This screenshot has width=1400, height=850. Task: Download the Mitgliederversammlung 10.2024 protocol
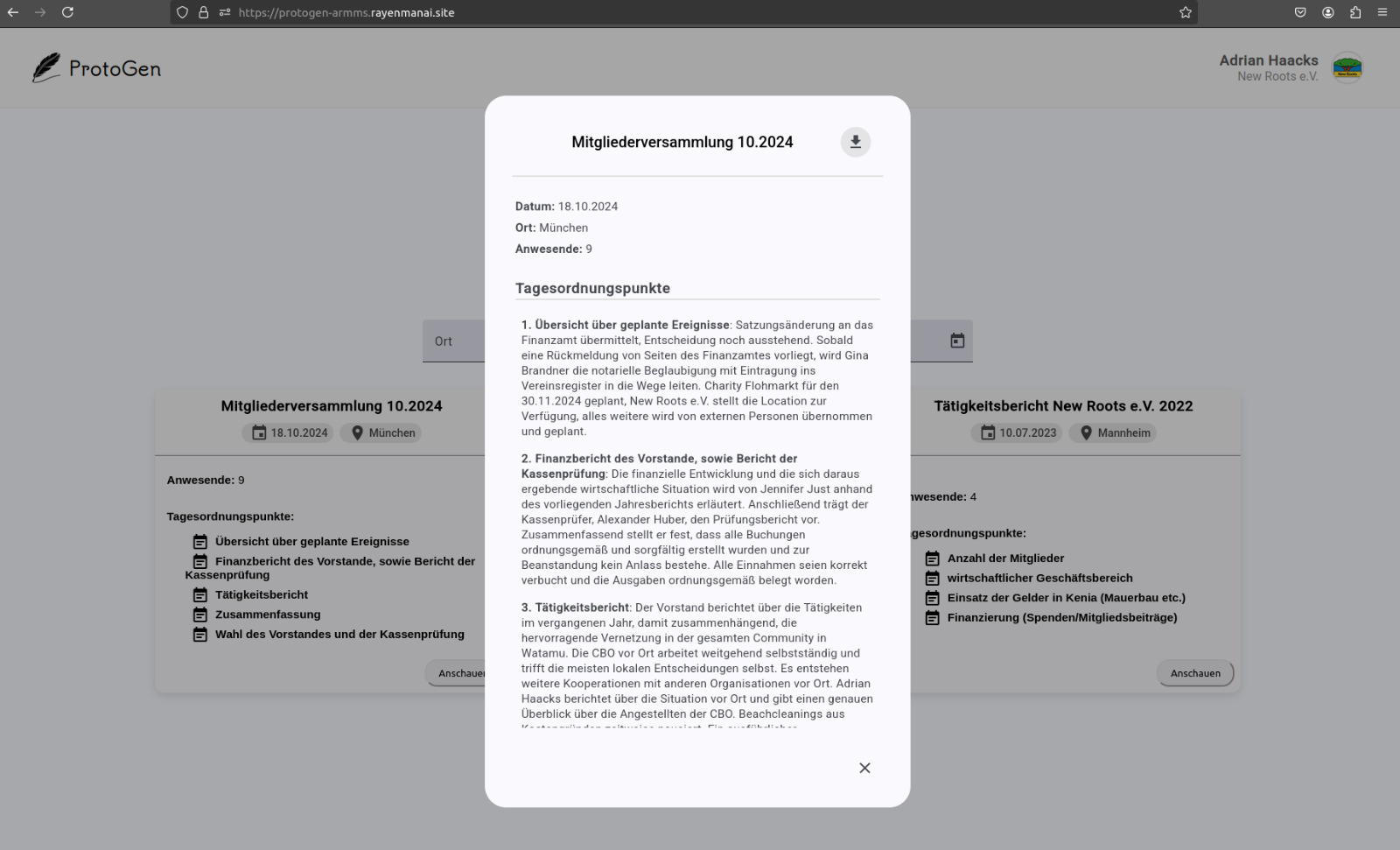click(x=855, y=142)
